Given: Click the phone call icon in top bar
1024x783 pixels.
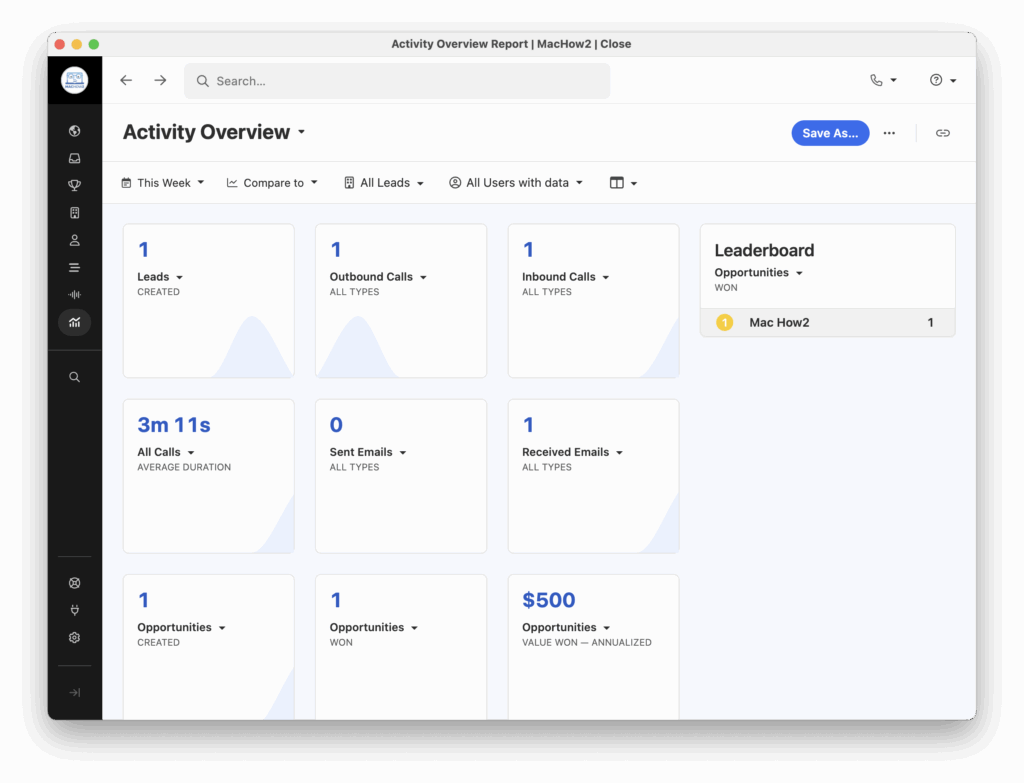Looking at the screenshot, I should tap(882, 80).
